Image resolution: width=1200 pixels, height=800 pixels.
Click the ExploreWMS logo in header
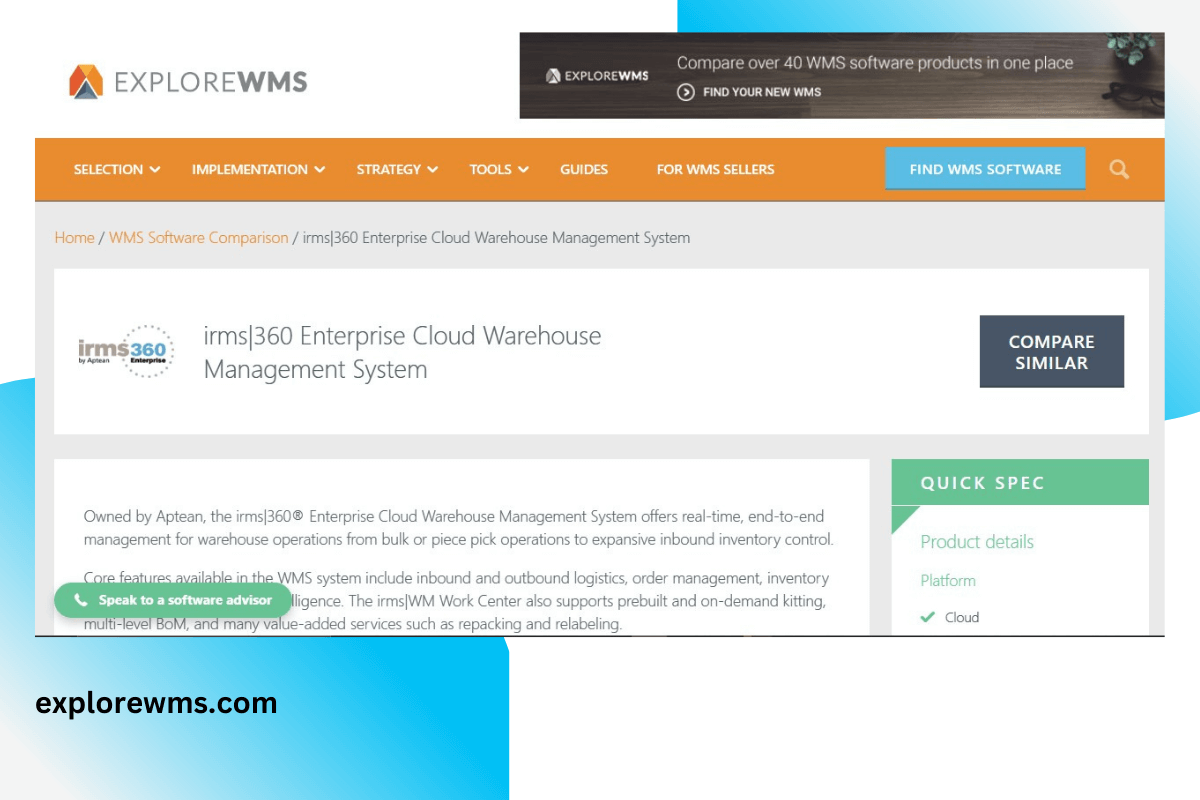click(188, 81)
